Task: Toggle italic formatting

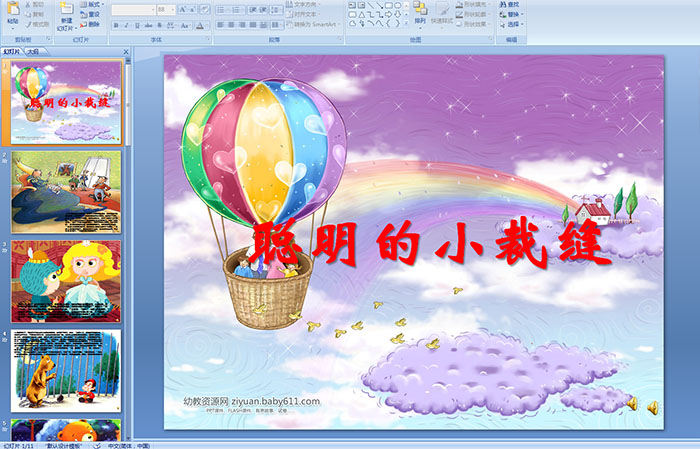Action: [127, 25]
